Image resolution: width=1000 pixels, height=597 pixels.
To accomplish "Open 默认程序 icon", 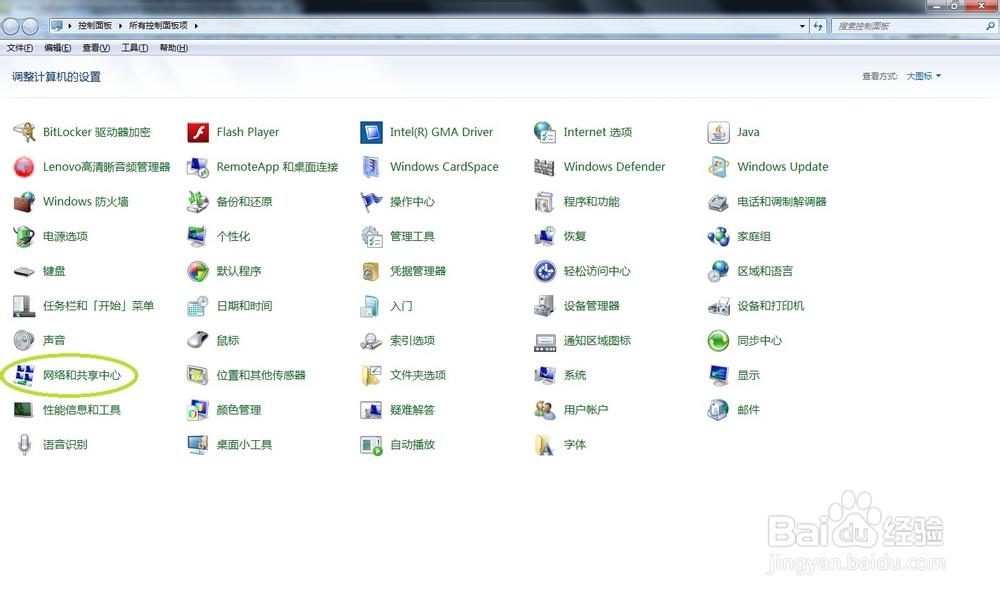I will coord(198,271).
